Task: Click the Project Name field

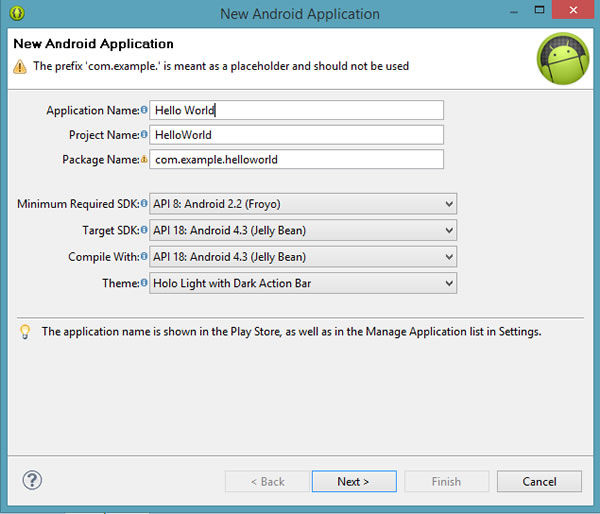Action: (297, 135)
